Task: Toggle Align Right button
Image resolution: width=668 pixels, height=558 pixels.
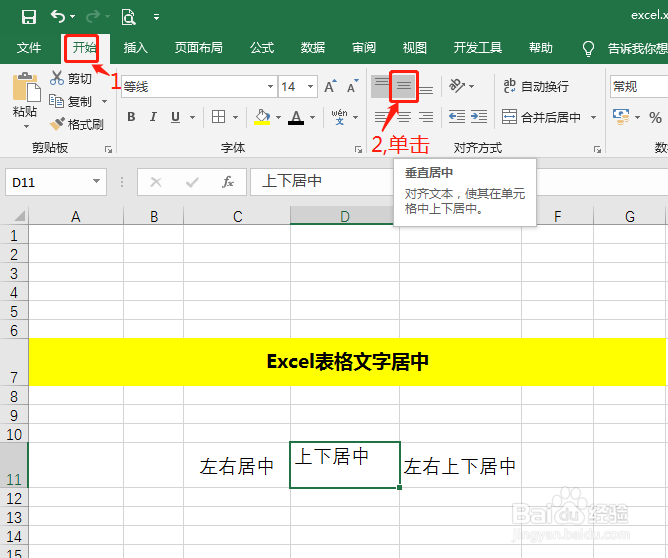Action: coord(426,117)
